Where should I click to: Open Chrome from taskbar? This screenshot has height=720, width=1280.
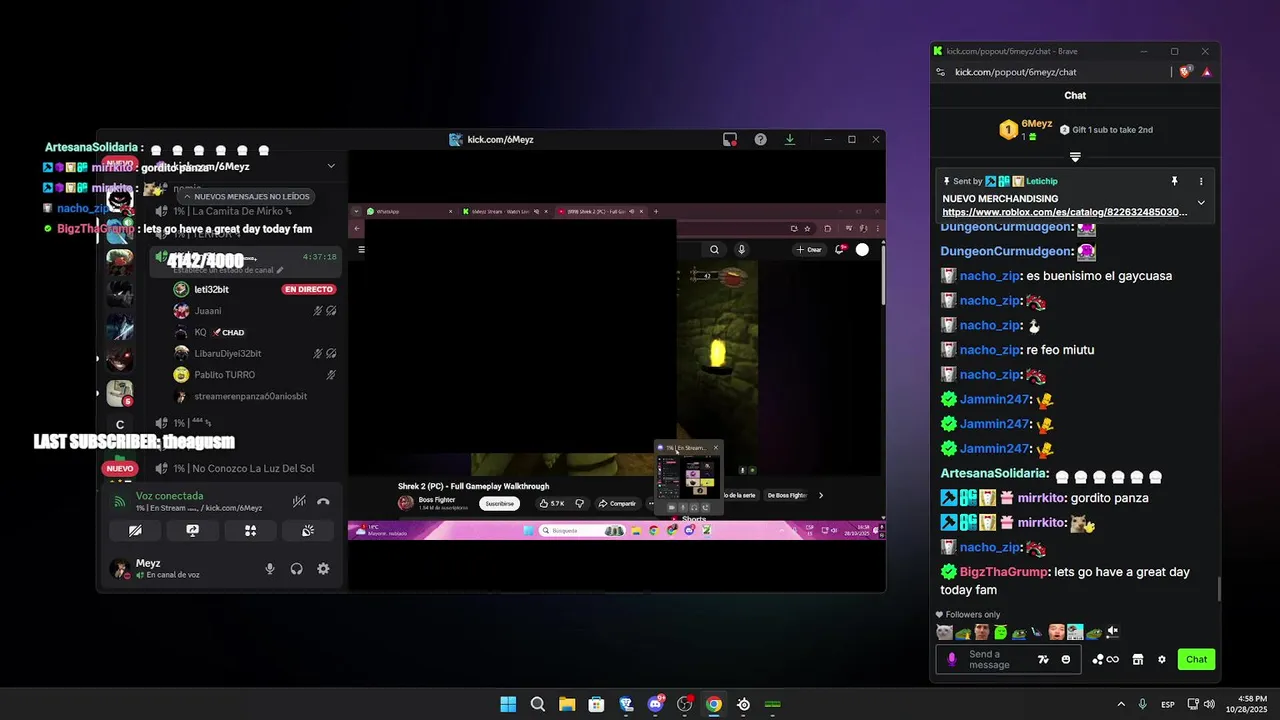714,704
